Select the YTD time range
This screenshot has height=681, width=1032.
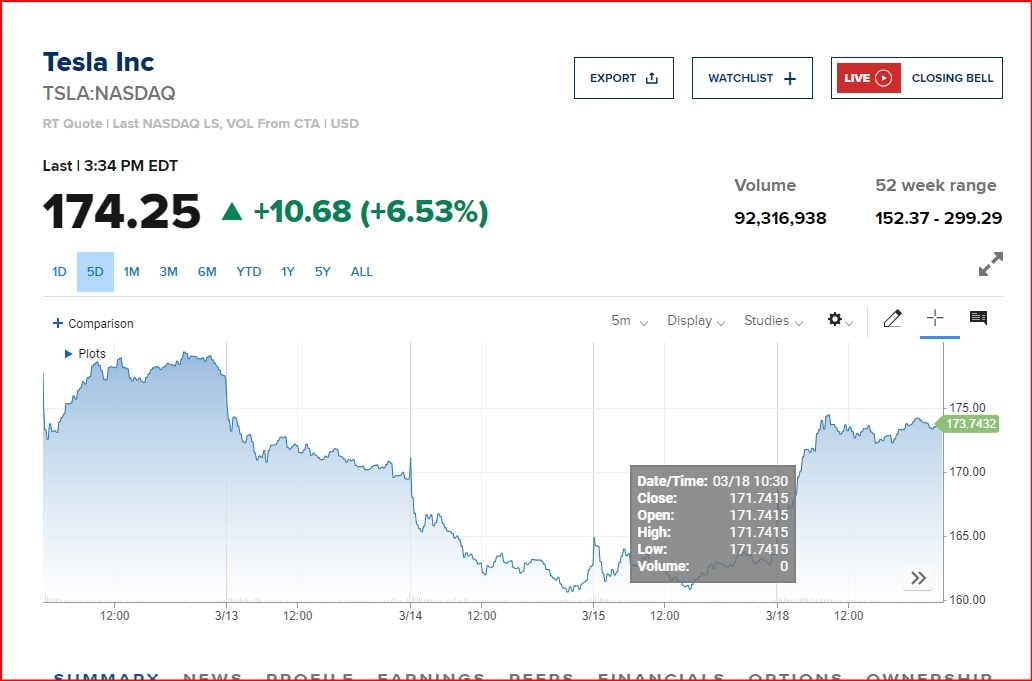248,272
